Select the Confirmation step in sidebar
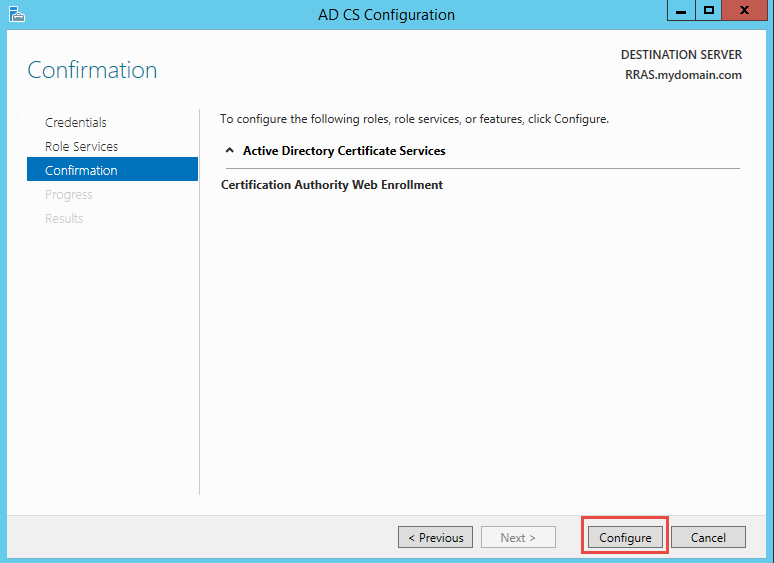 click(x=113, y=169)
